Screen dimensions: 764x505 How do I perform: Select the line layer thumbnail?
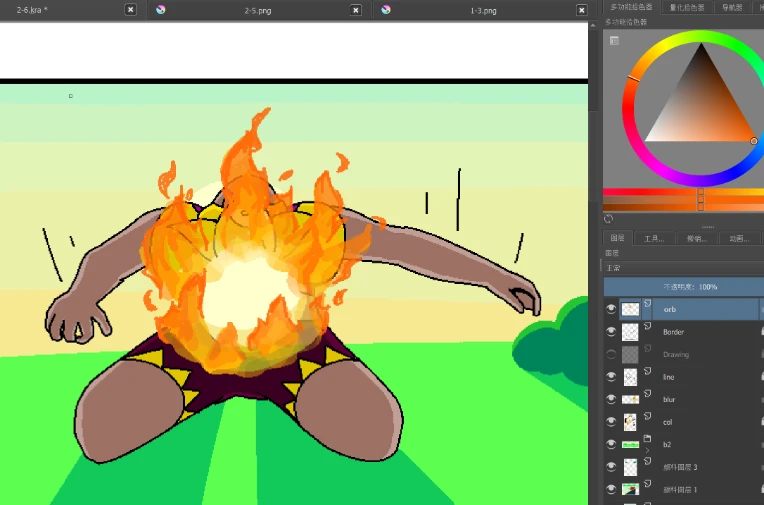click(630, 377)
